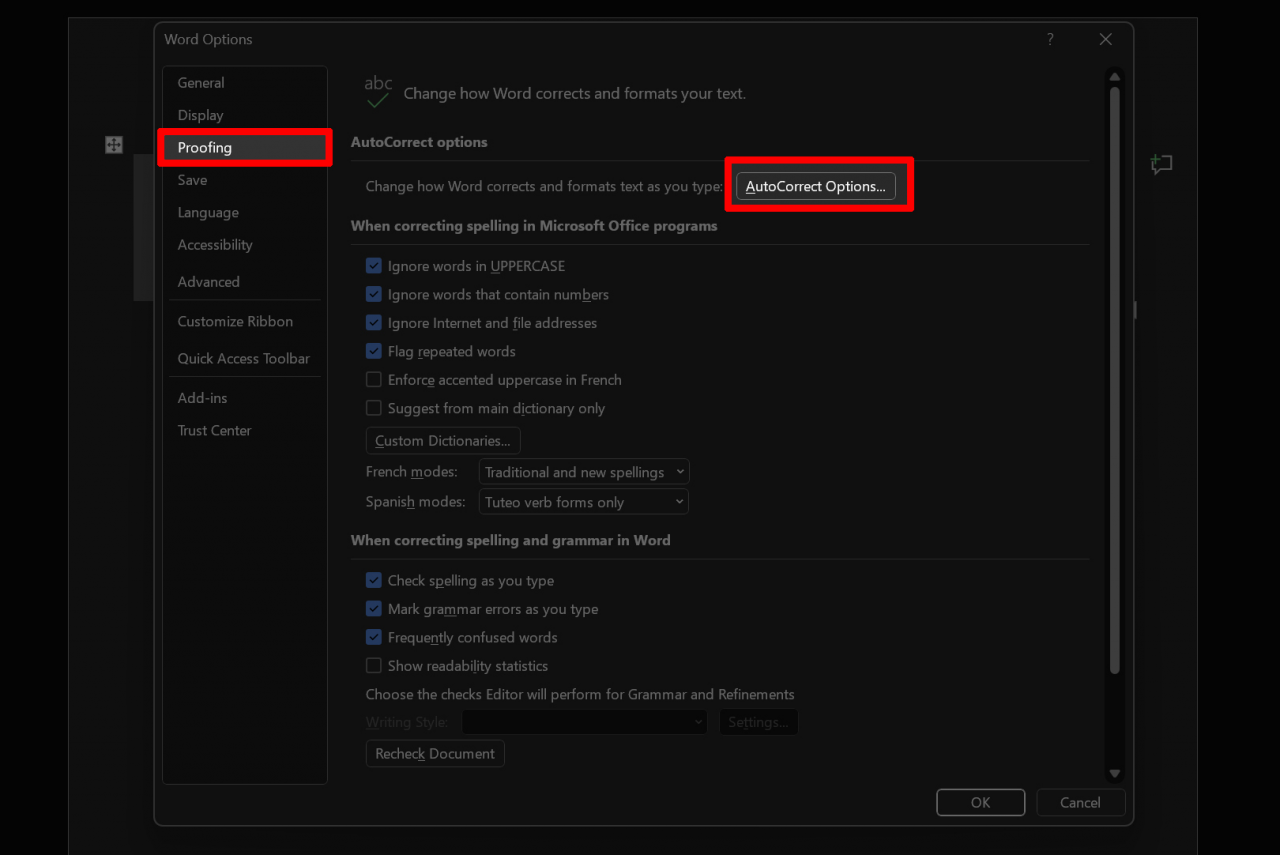1280x855 pixels.
Task: Switch to the Advanced options page
Action: click(208, 281)
